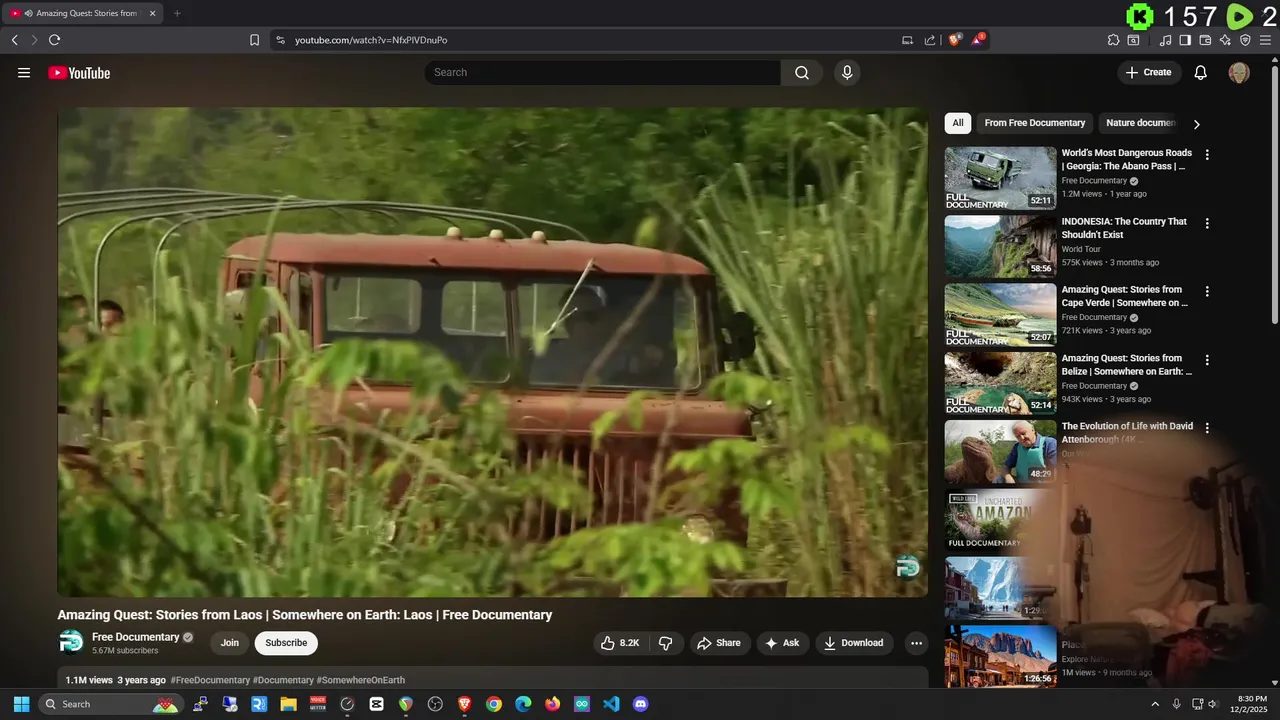Click the Share button
The image size is (1280, 720).
point(719,643)
